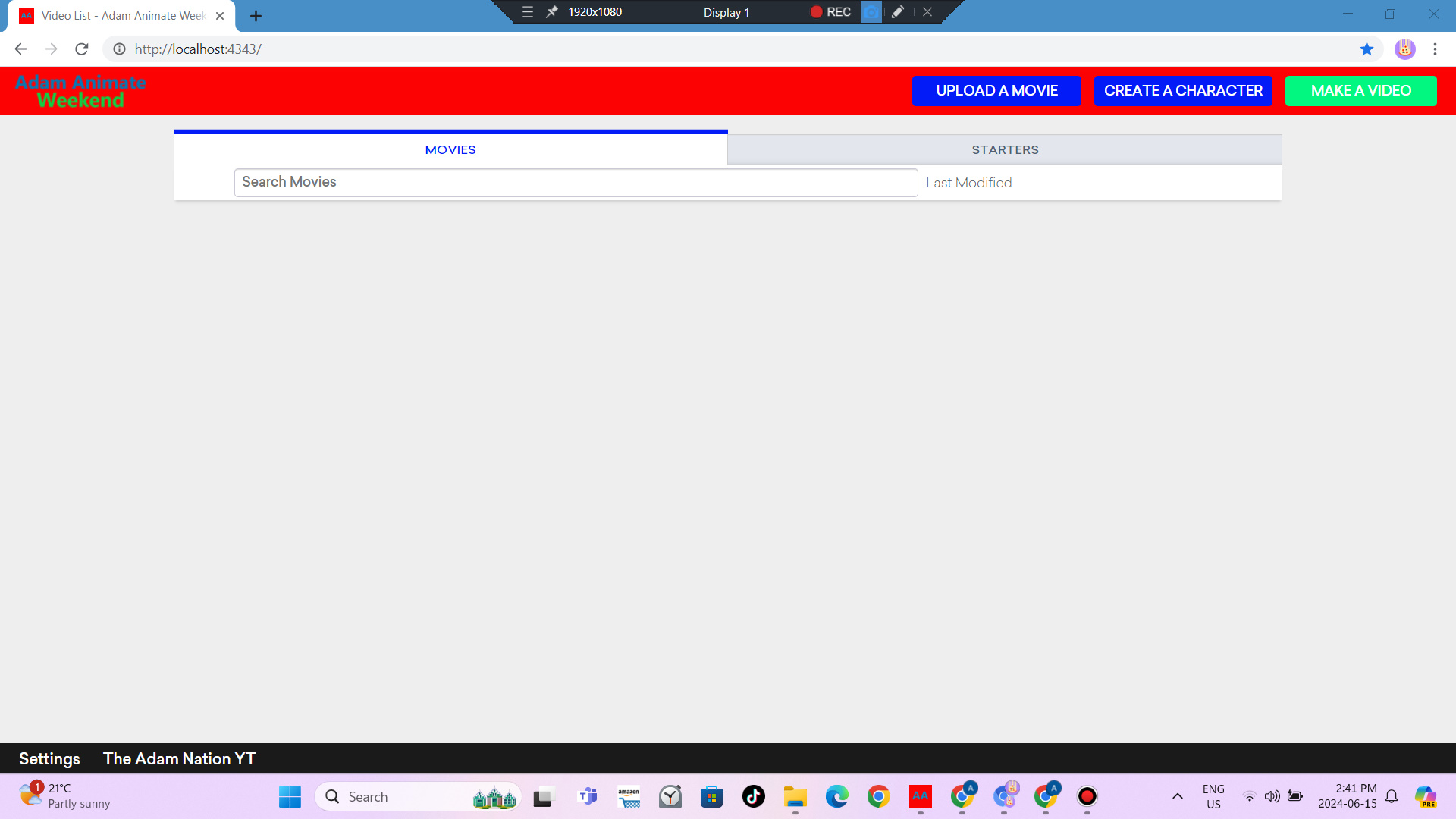
Task: Launch File Explorer from taskbar
Action: coord(795,796)
